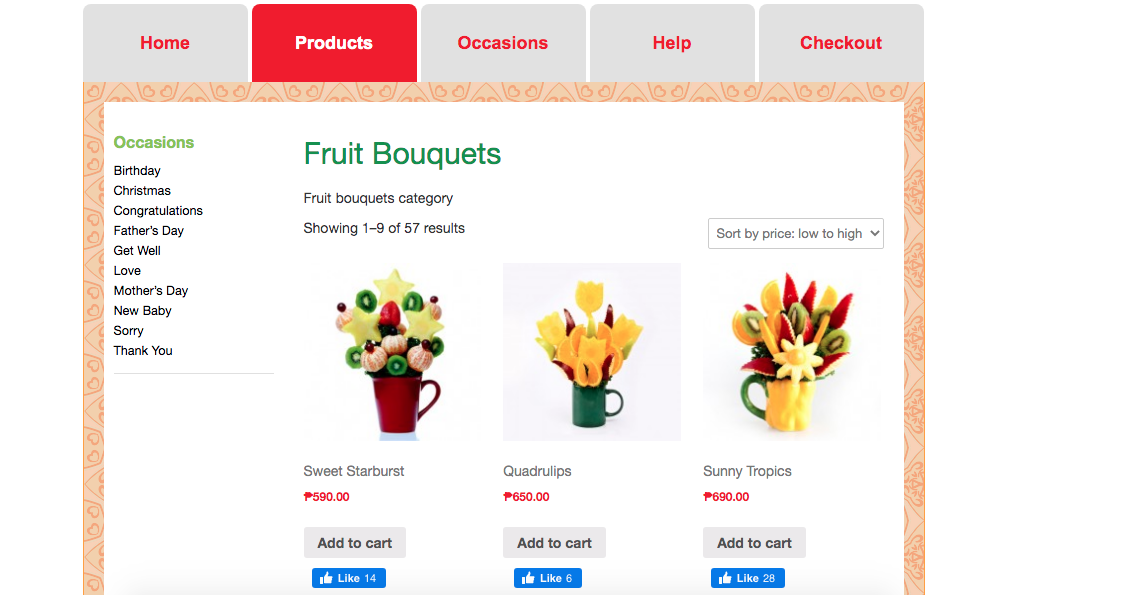Select the Get Well occasion
Screen dimensions: 1121x595
[x=137, y=251]
